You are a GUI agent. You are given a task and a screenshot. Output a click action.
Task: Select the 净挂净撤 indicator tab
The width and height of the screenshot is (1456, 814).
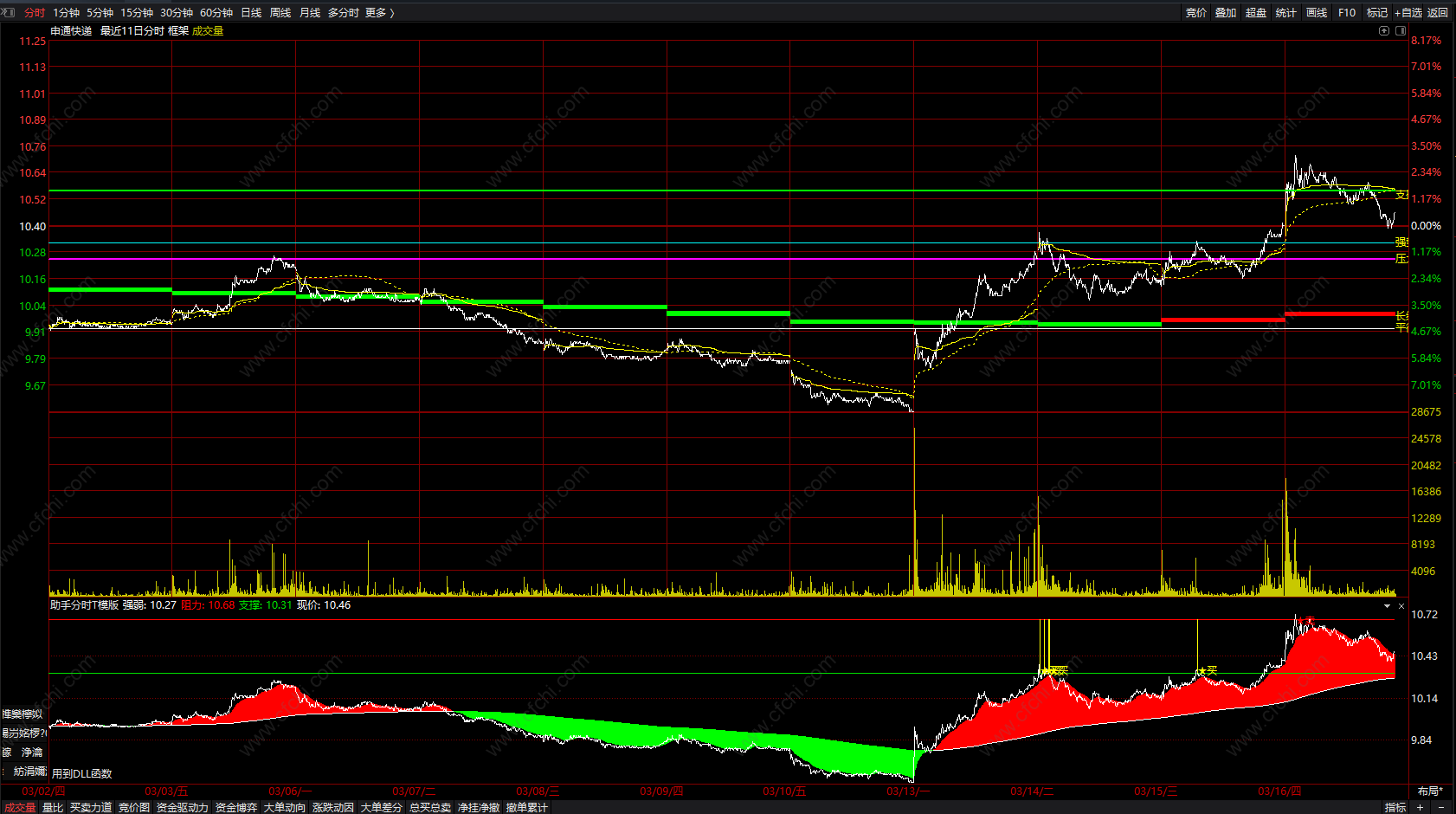pyautogui.click(x=479, y=808)
